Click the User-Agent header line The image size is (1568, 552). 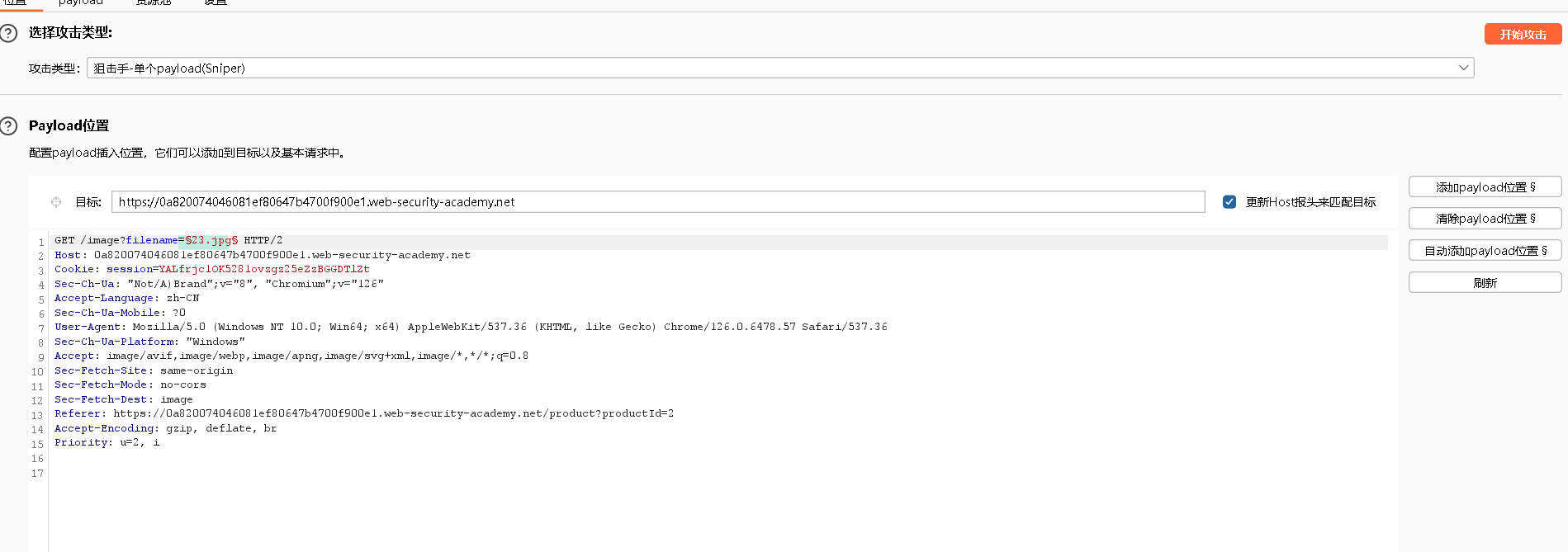[x=471, y=327]
